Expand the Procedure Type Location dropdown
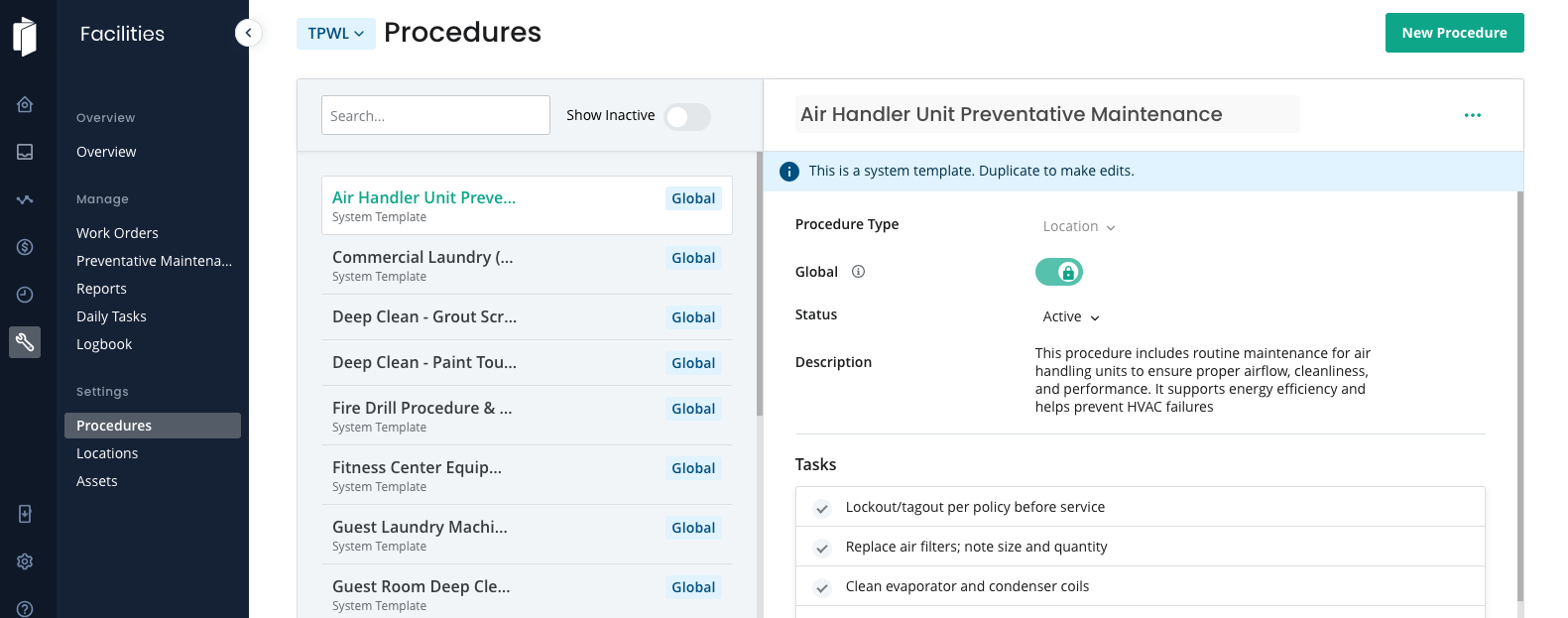 (x=1079, y=227)
